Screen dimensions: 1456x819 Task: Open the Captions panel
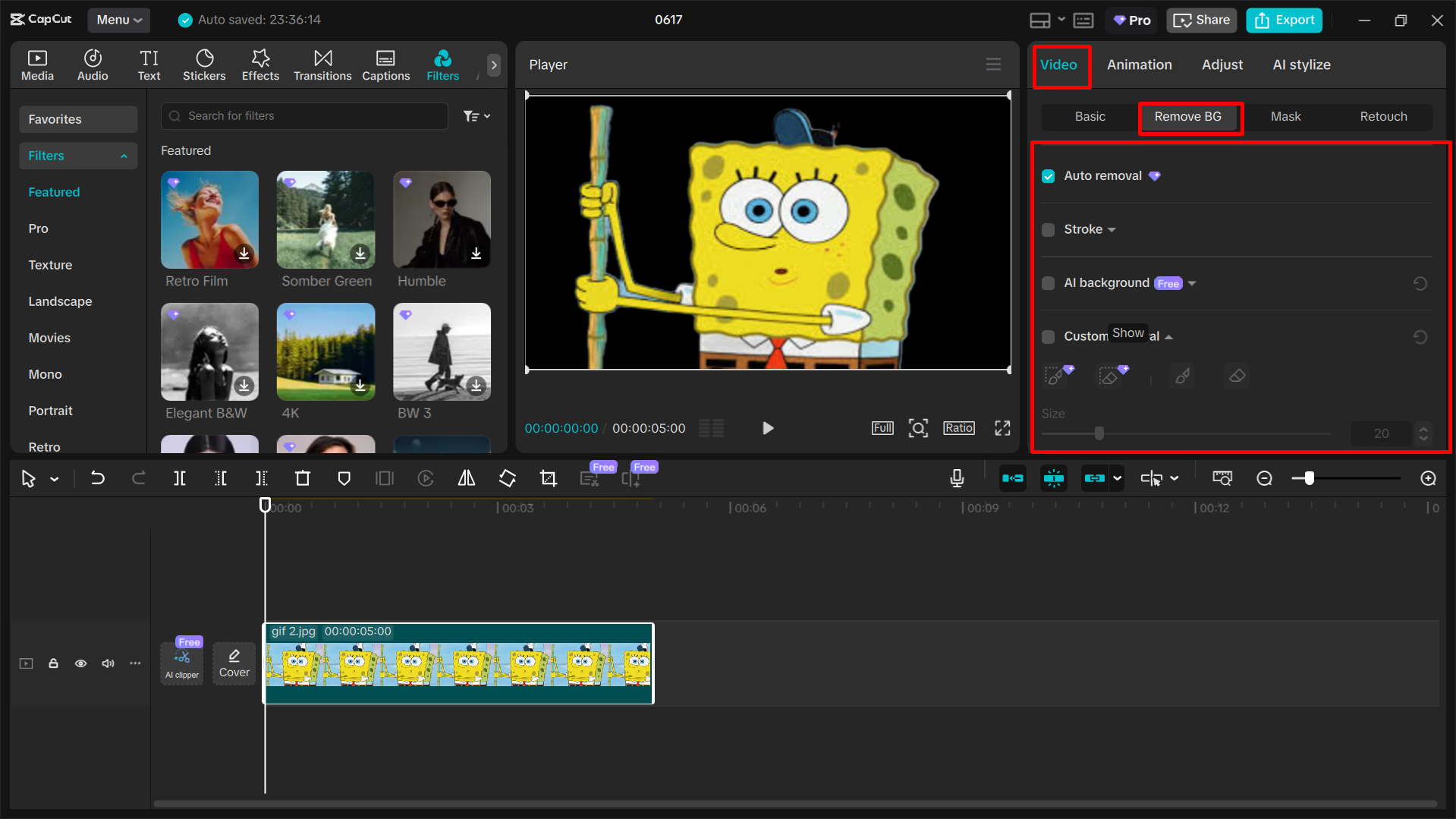coord(385,65)
